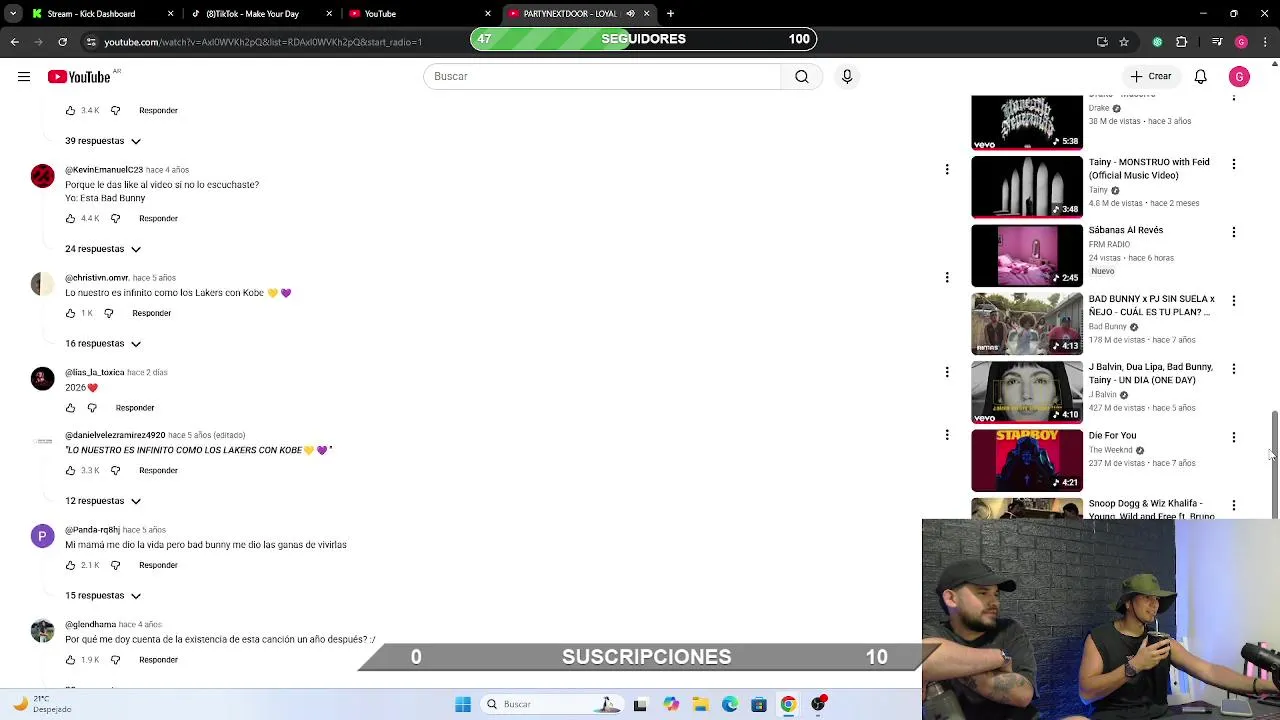Reply to @lias_la_toxica with Responder

(135, 408)
